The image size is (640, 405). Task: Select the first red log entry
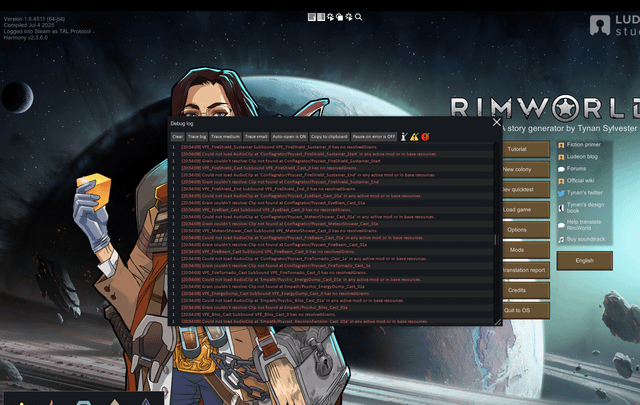(x=300, y=147)
